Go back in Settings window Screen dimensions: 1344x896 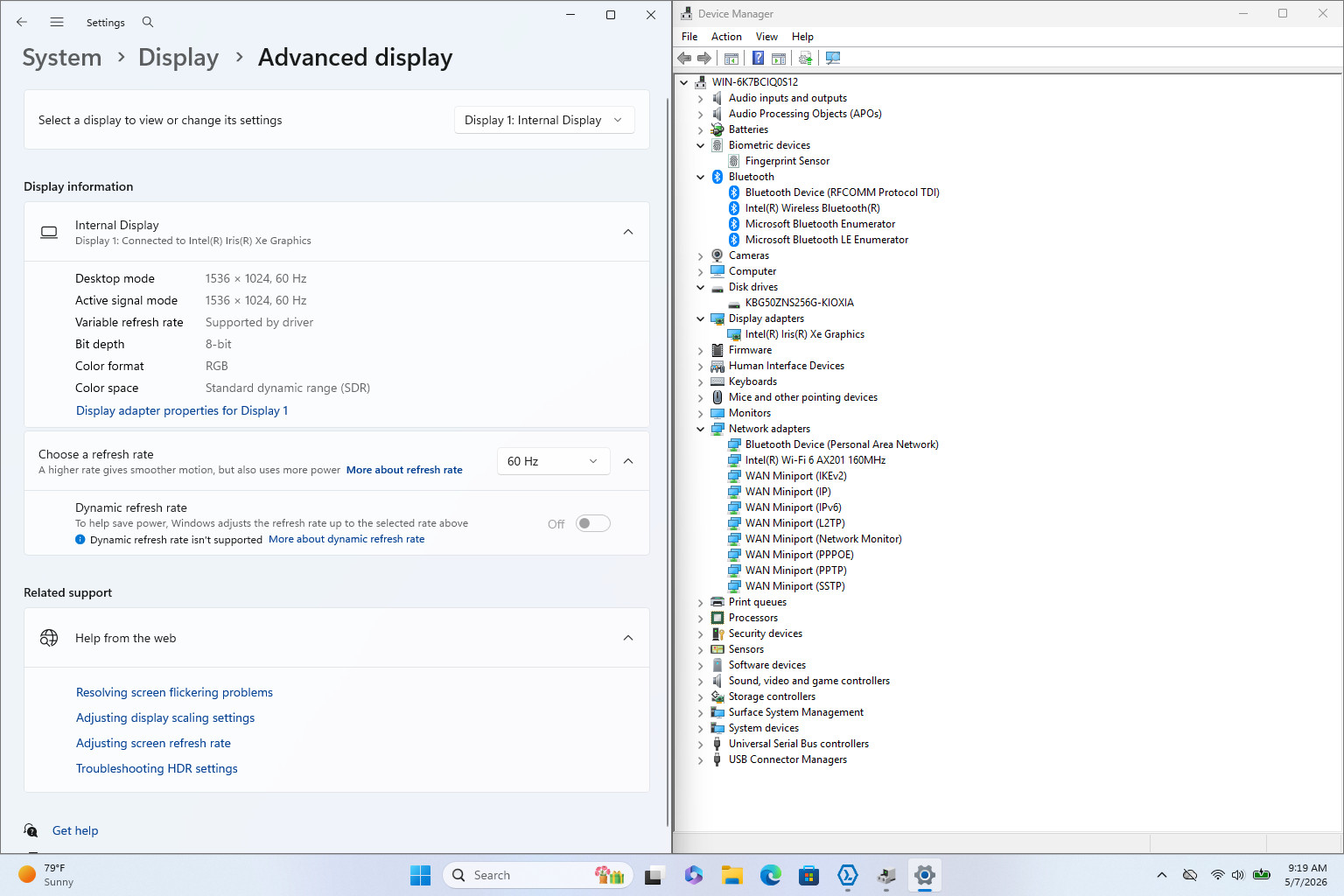22,22
